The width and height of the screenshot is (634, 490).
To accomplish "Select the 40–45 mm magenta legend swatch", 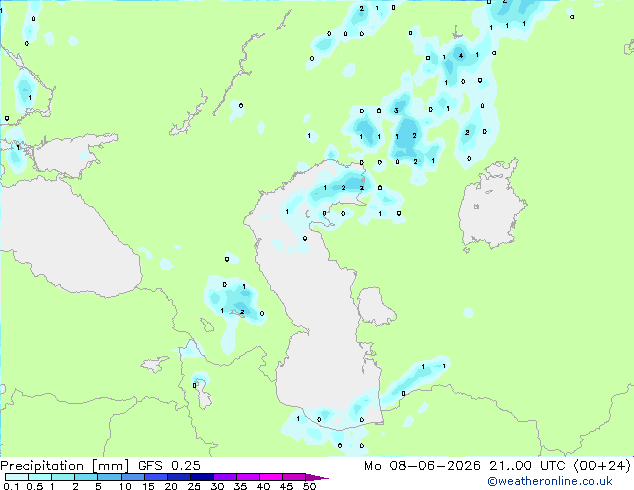I will pyautogui.click(x=271, y=477).
